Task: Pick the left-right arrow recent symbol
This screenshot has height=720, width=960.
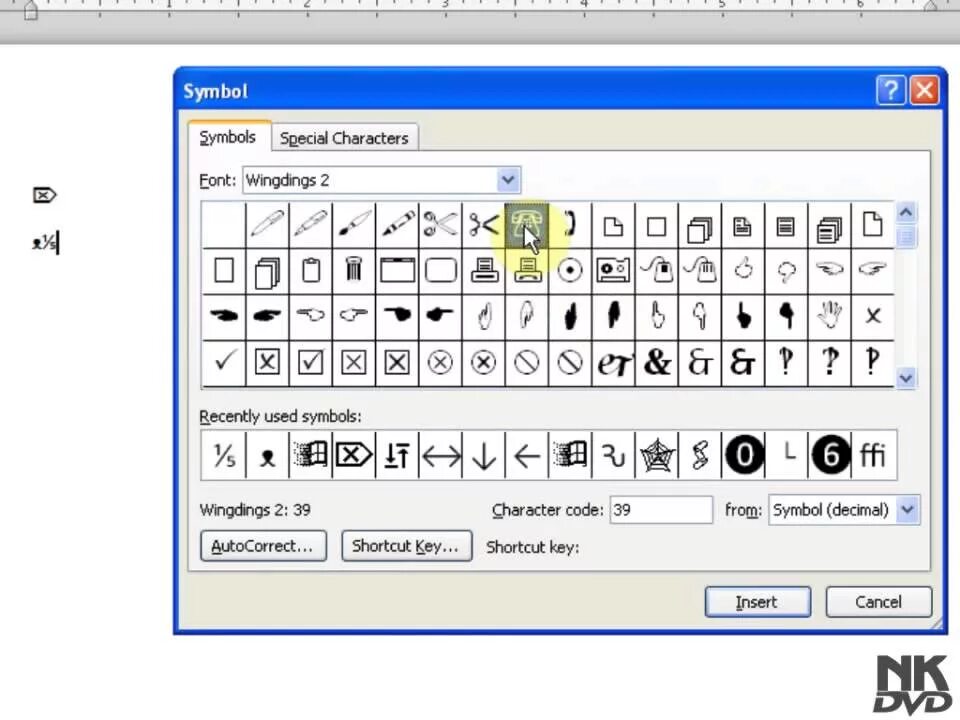Action: pyautogui.click(x=441, y=456)
